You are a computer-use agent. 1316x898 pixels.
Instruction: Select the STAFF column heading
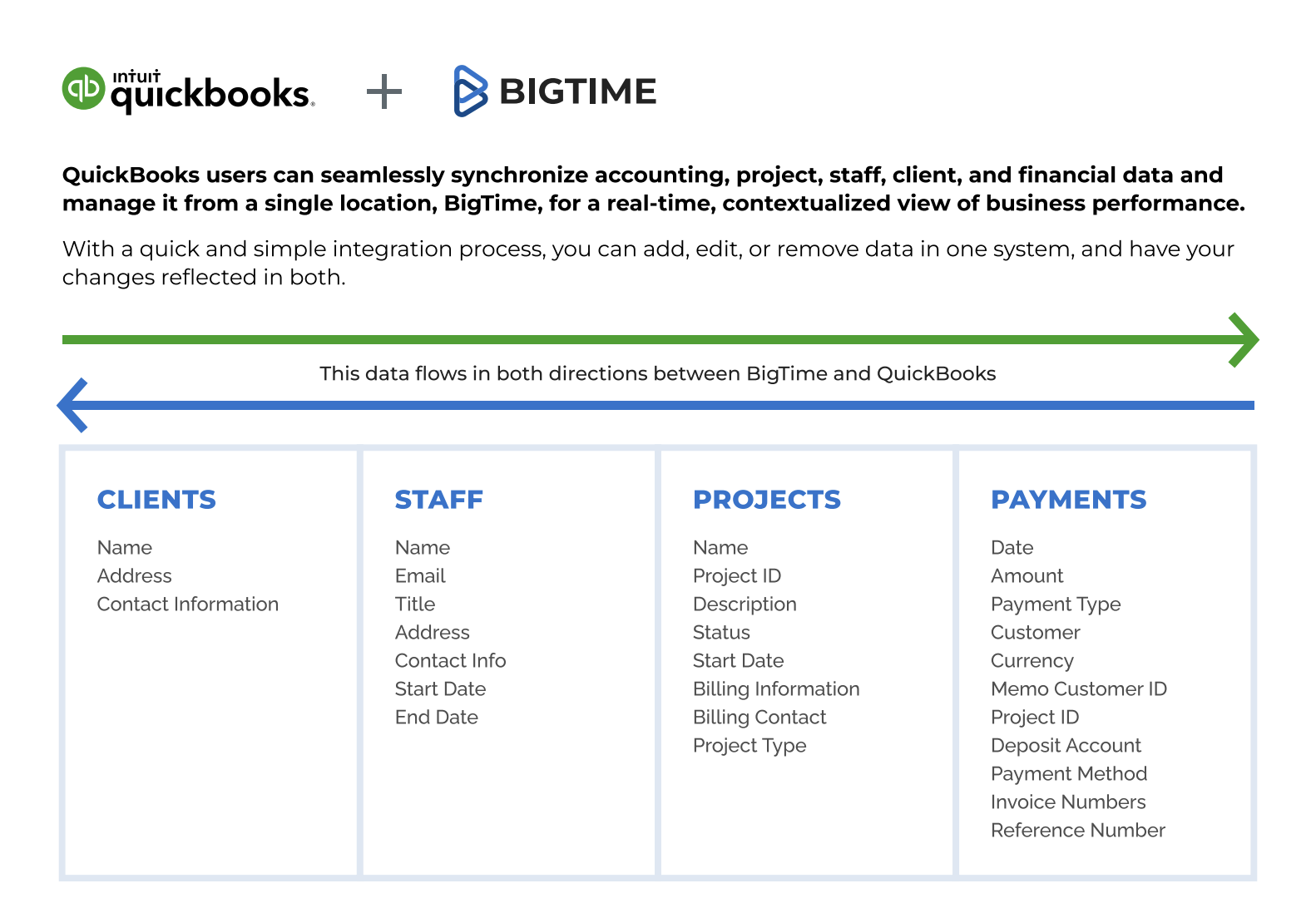[439, 500]
